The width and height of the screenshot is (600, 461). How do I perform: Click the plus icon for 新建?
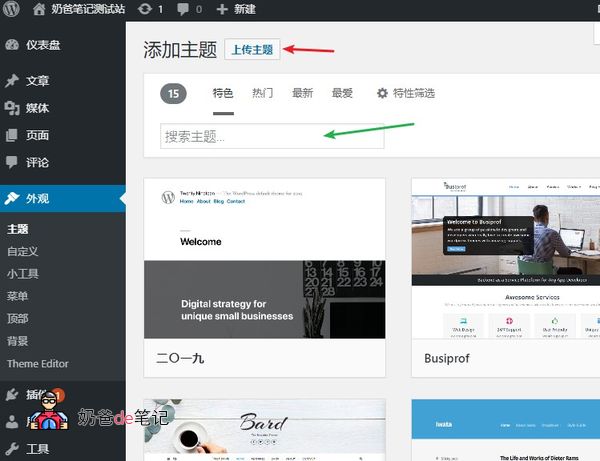tap(222, 9)
